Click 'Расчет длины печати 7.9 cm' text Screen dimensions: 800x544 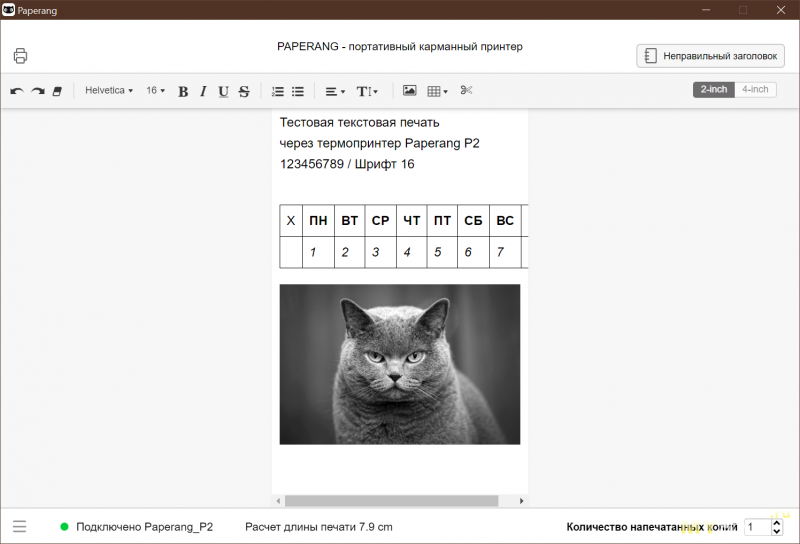(319, 527)
